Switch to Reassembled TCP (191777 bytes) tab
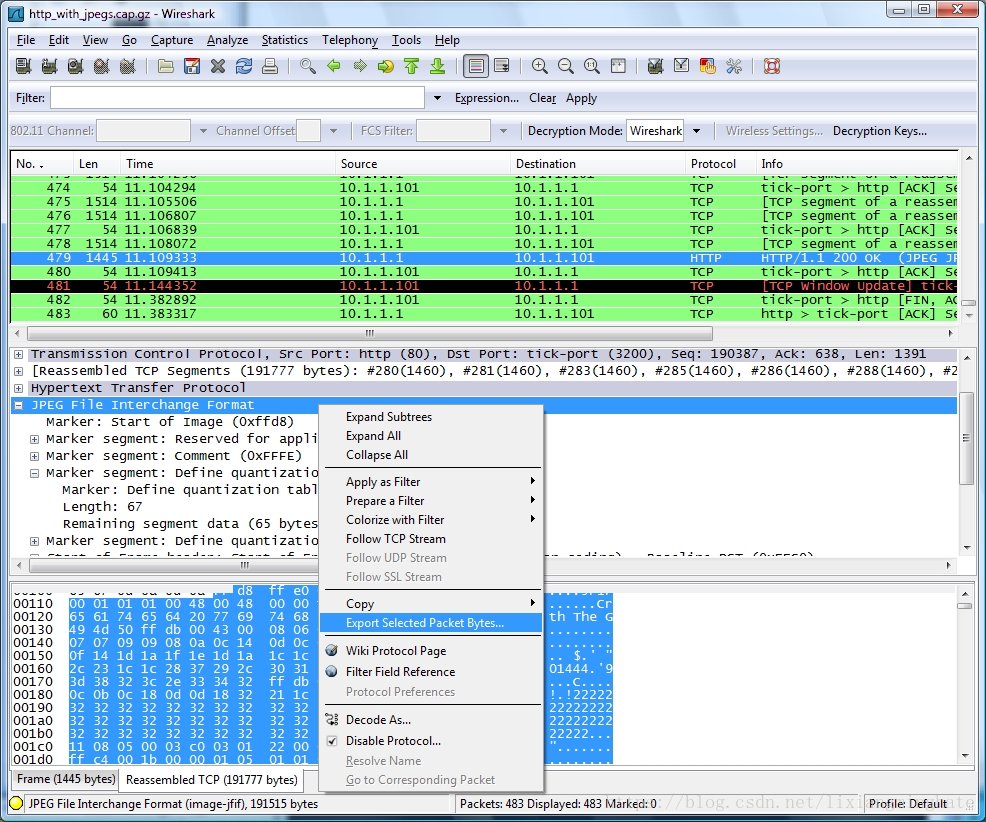The width and height of the screenshot is (986, 822). 211,780
